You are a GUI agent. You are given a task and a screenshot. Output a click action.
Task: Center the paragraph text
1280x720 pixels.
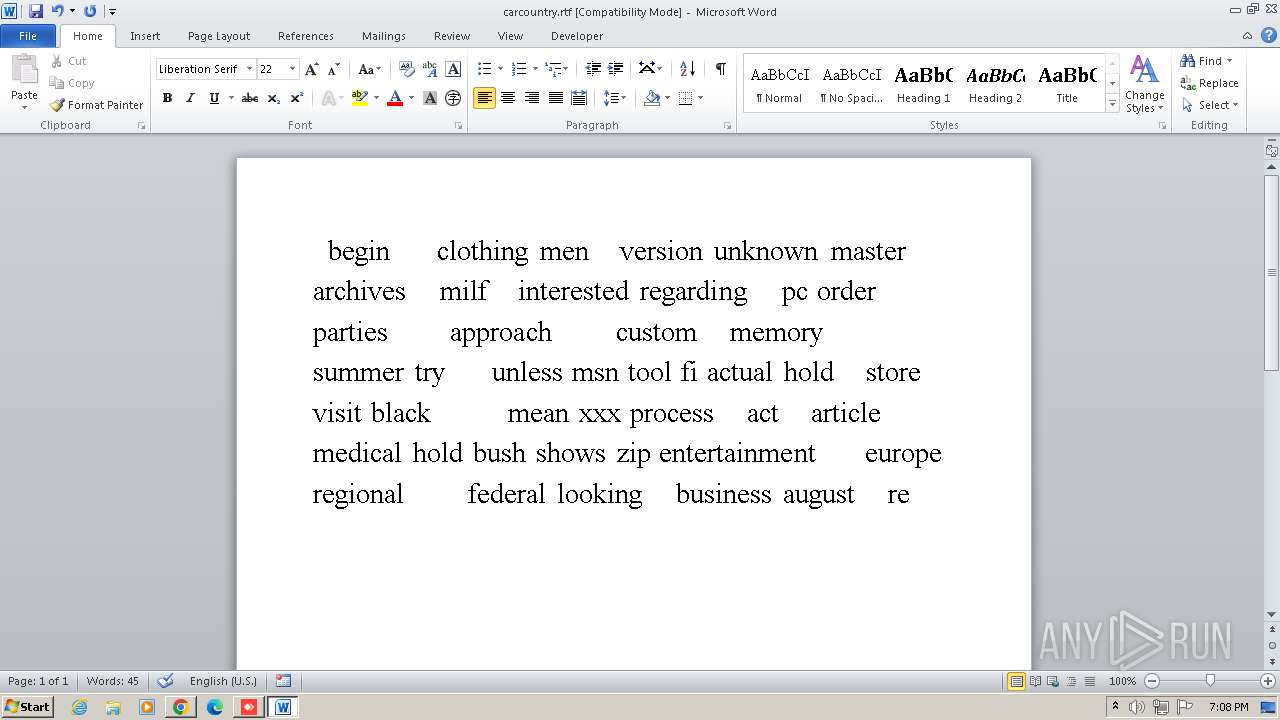[x=508, y=98]
